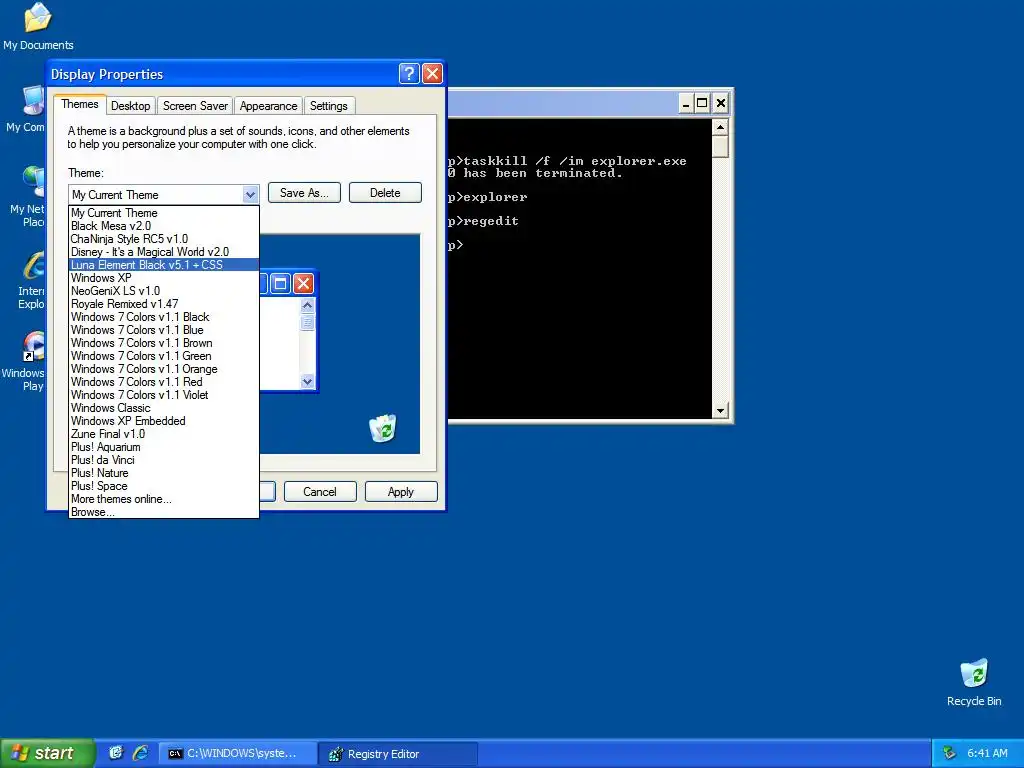Image resolution: width=1024 pixels, height=768 pixels.
Task: Select Windows XP Embedded theme
Action: point(164,421)
